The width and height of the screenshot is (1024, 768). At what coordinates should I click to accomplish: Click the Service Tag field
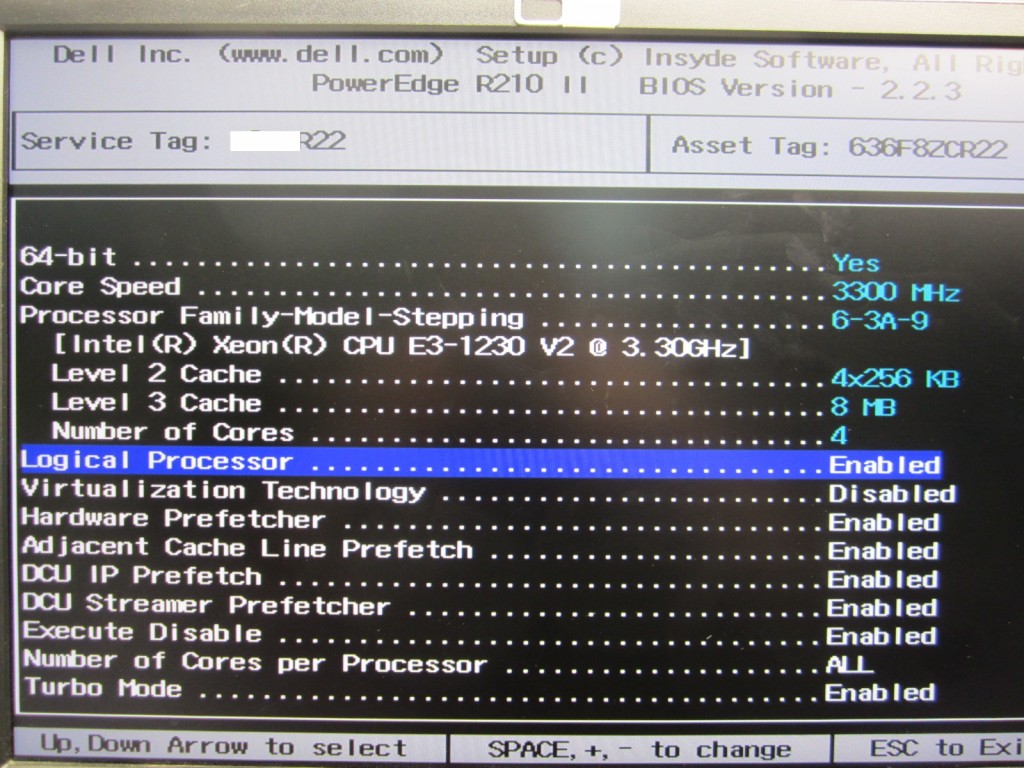pos(330,142)
